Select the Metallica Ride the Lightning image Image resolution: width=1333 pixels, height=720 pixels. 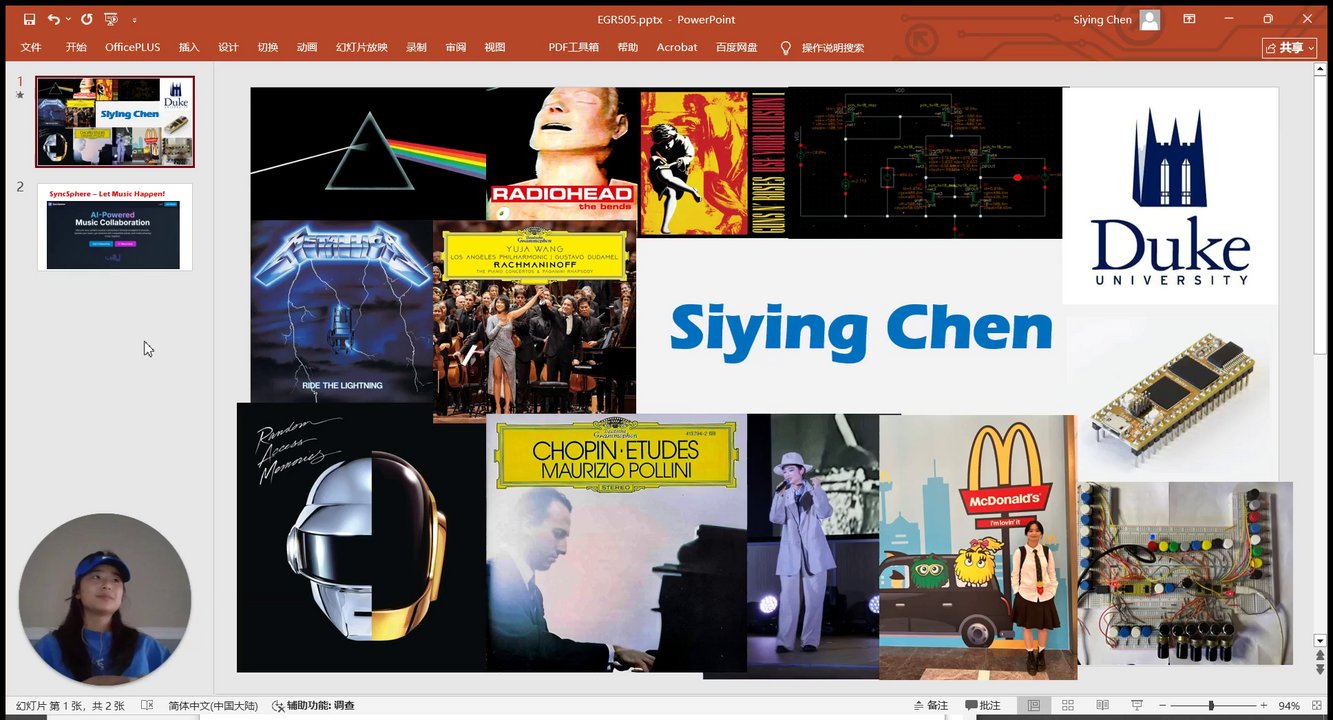click(x=342, y=311)
